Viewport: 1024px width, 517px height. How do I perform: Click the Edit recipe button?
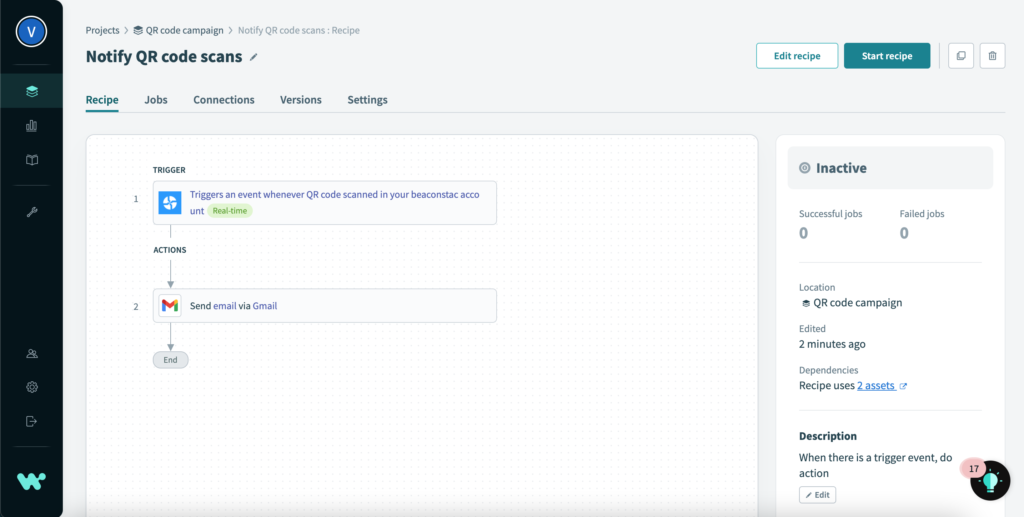(x=797, y=56)
